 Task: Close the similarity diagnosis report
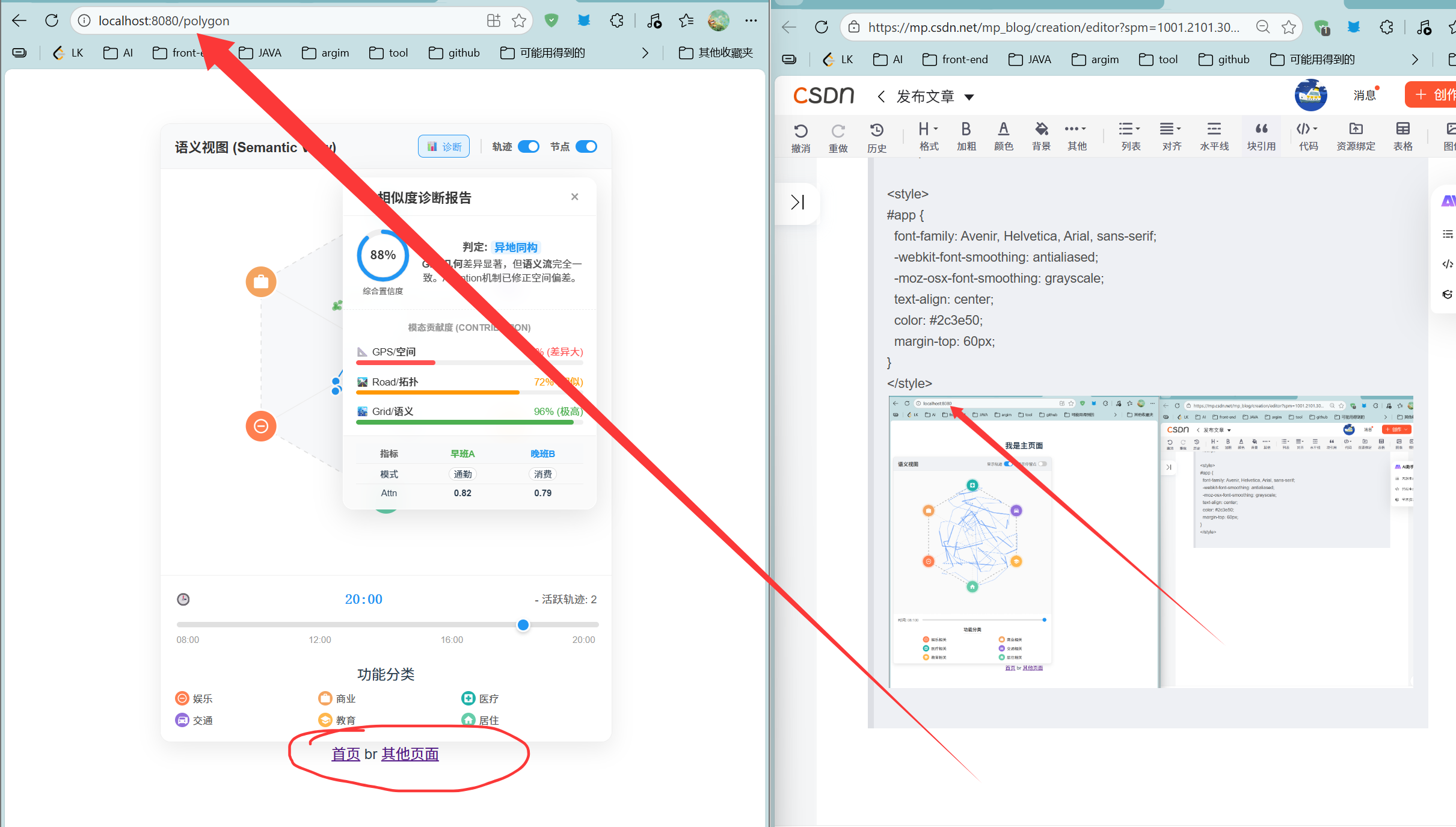574,197
